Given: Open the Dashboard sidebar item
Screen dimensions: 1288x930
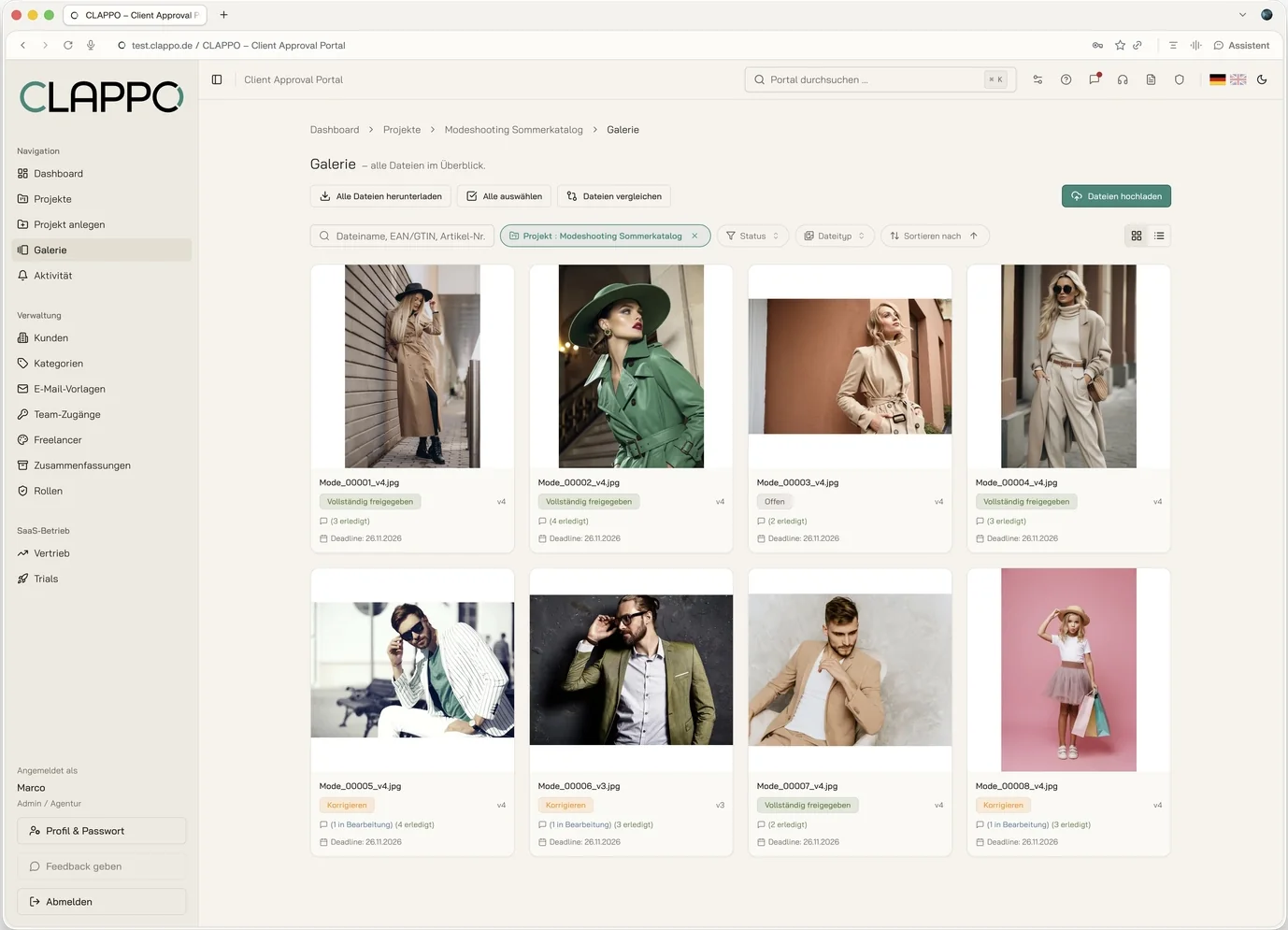Looking at the screenshot, I should [x=102, y=174].
